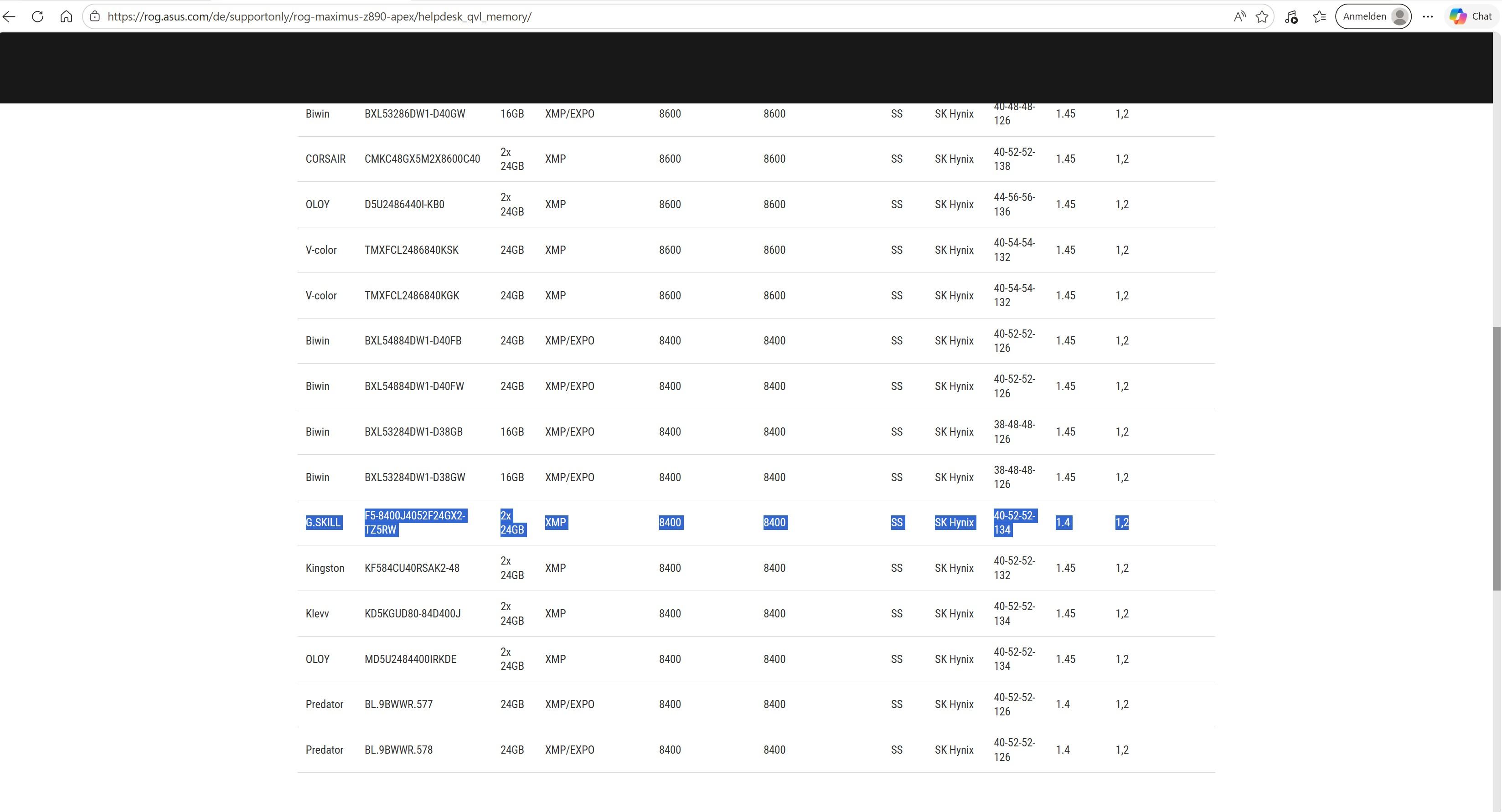1502x812 pixels.
Task: Click the vertical page scrollbar thumb
Action: (1496, 458)
